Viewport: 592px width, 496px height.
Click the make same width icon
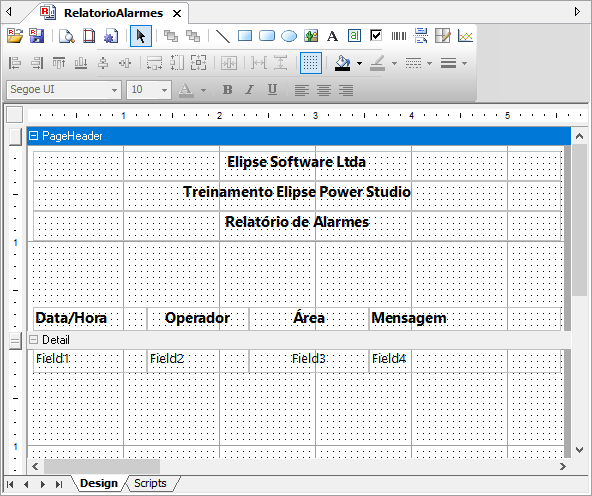tap(154, 63)
